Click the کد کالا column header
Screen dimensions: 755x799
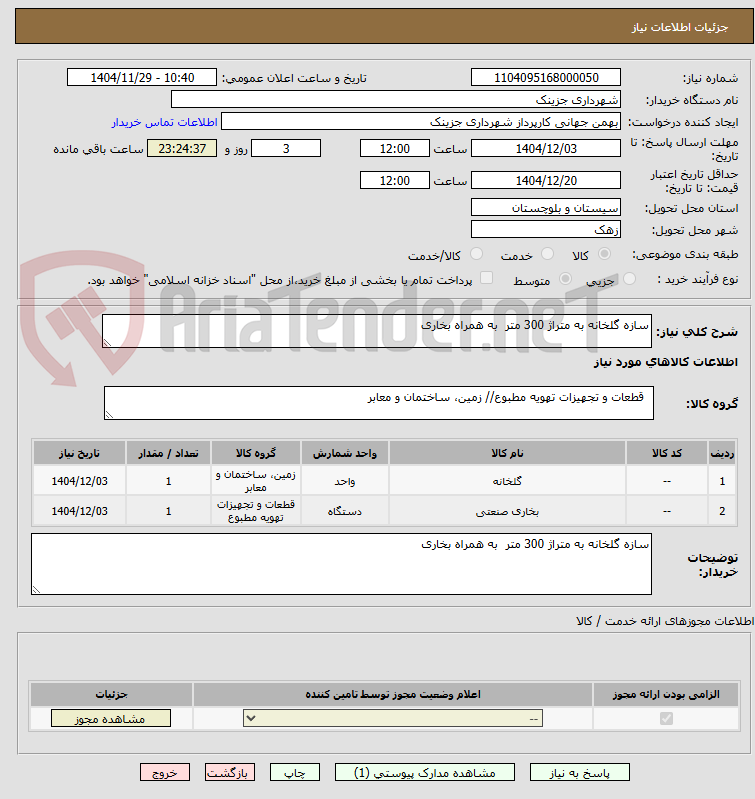pyautogui.click(x=667, y=453)
